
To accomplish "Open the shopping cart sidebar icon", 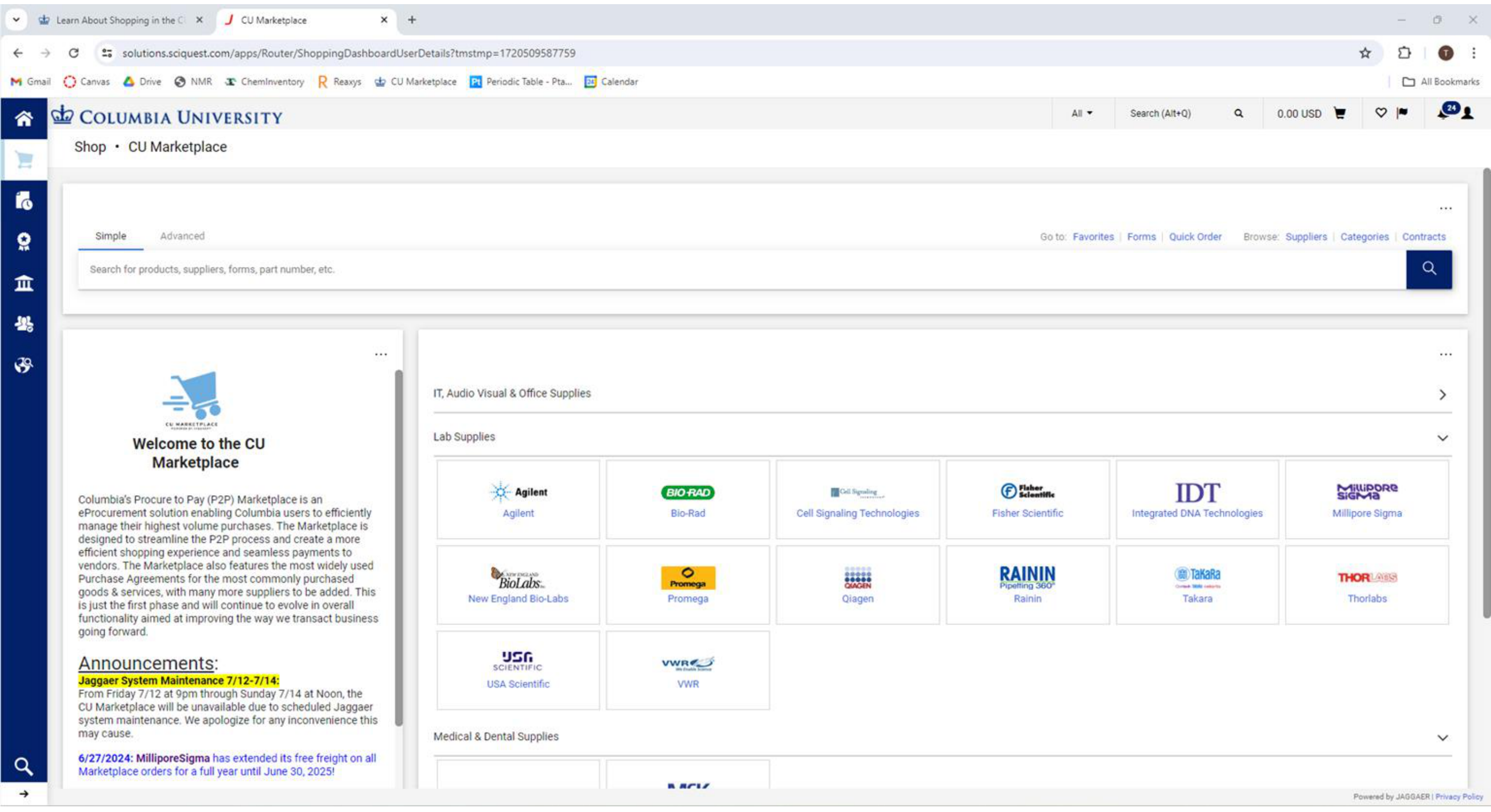I will click(24, 160).
